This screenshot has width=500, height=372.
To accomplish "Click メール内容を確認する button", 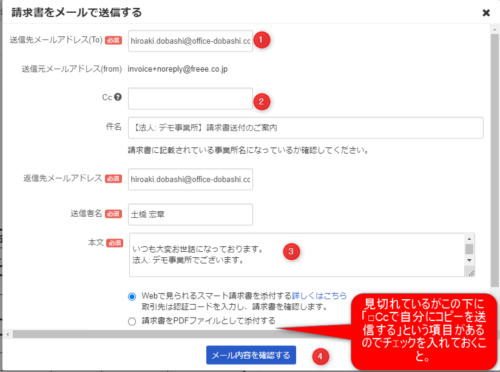I will point(251,355).
